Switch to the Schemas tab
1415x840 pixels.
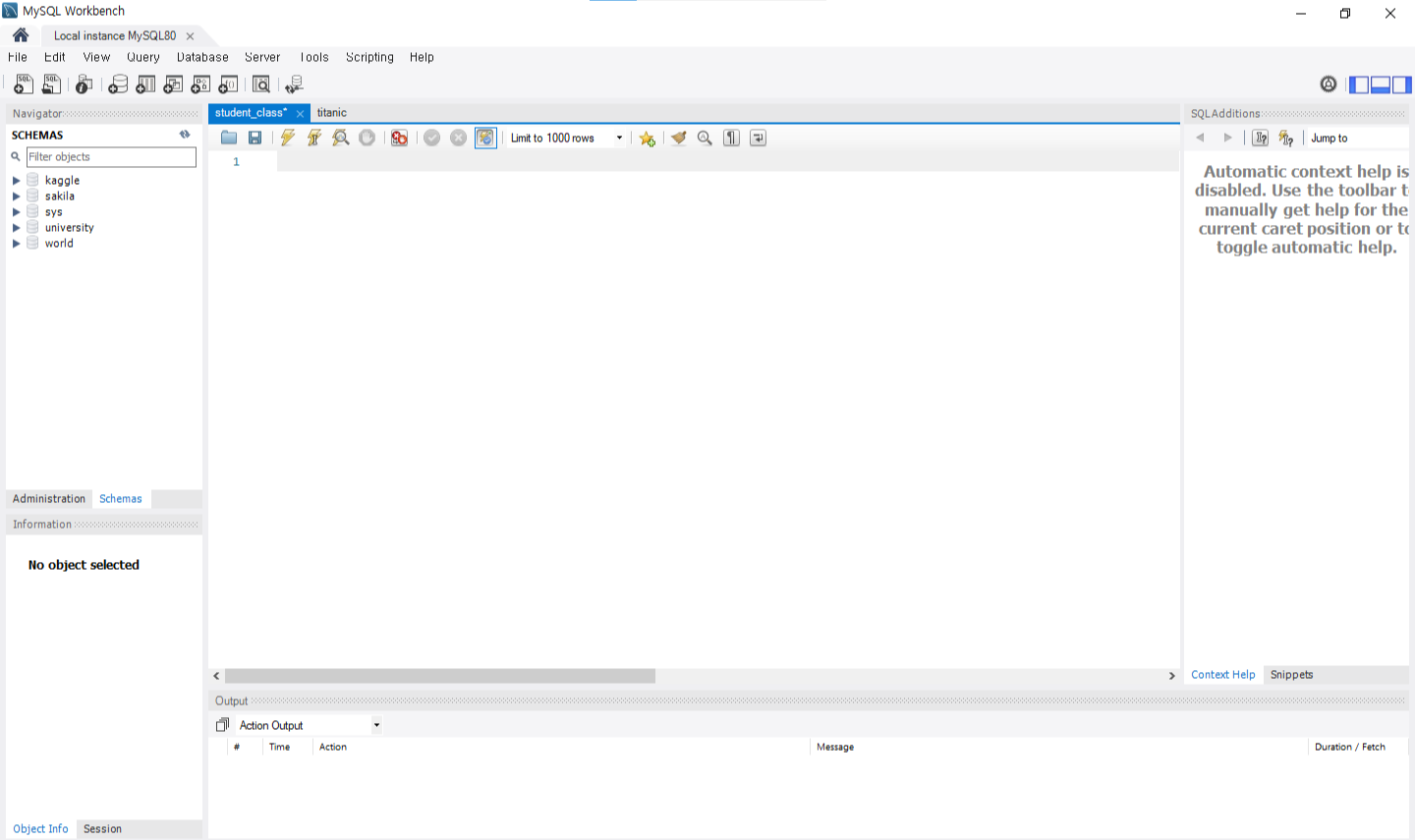(121, 499)
